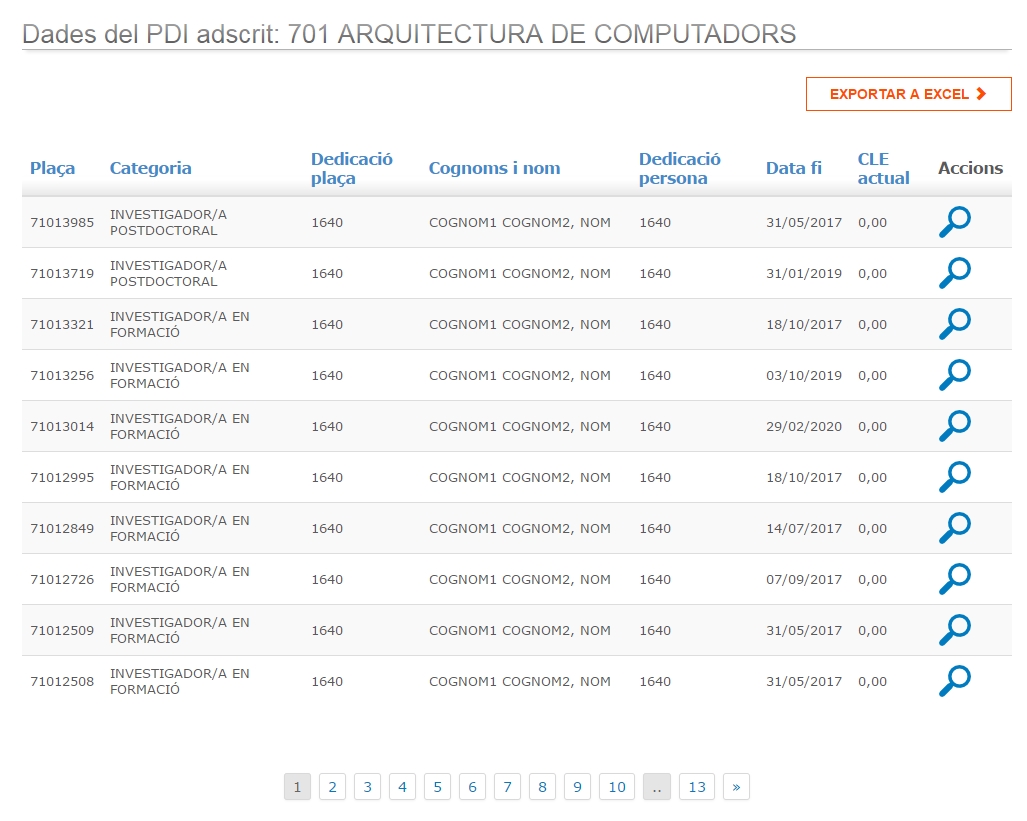Sort by CLE actual column header
The height and width of the screenshot is (821, 1027).
click(x=883, y=169)
